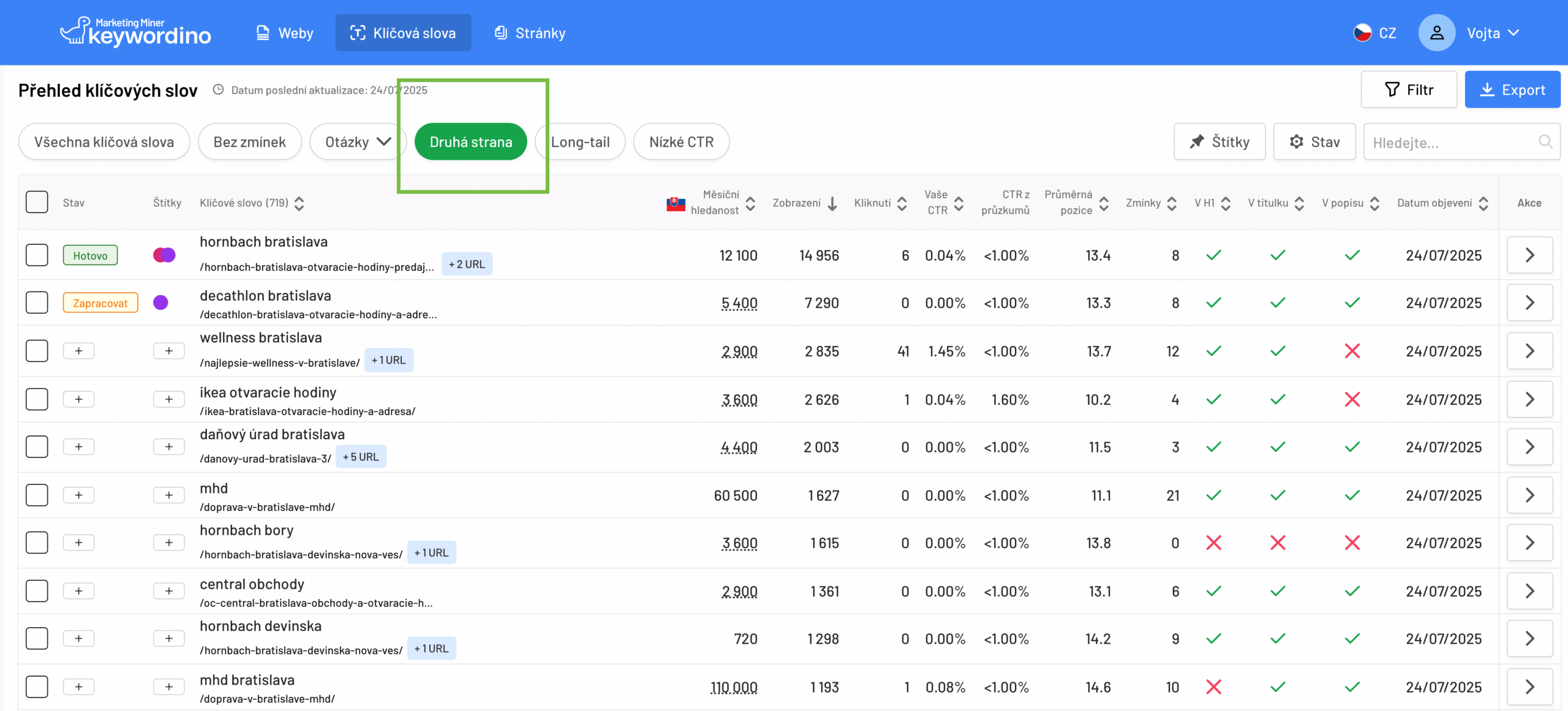Click the Slovak flag icon in table header

point(676,203)
